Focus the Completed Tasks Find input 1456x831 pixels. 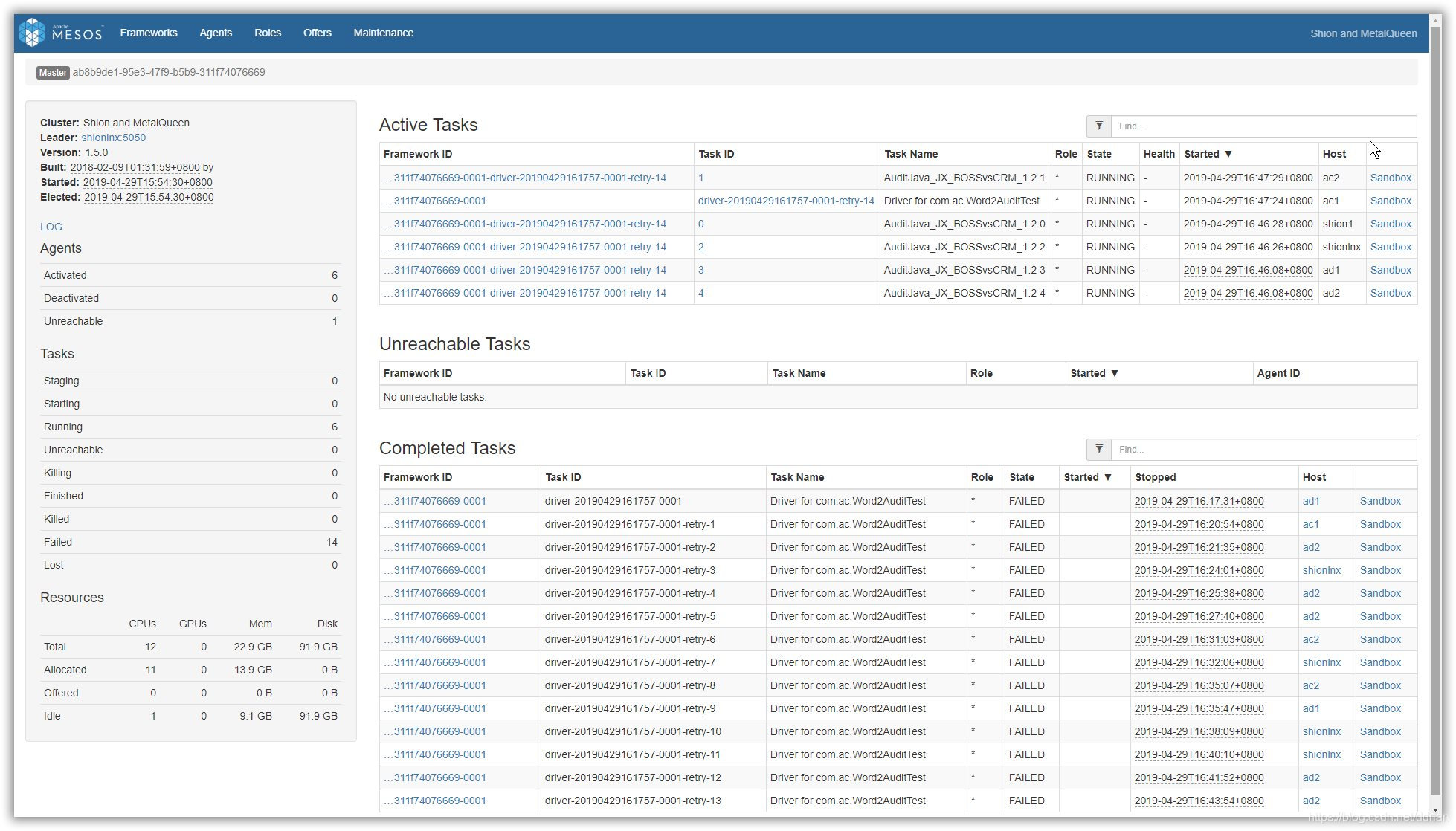click(1263, 450)
